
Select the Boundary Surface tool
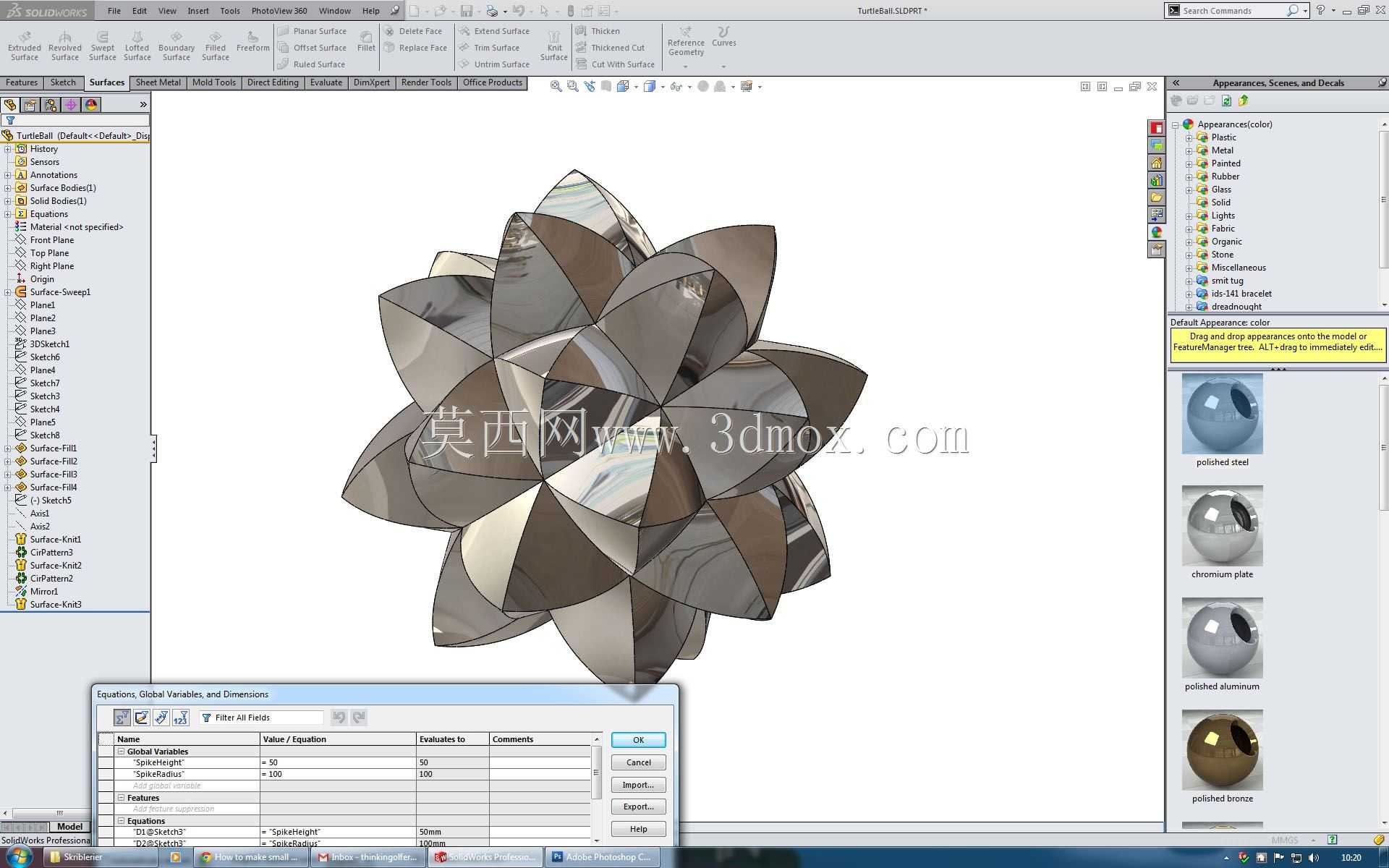click(x=177, y=46)
